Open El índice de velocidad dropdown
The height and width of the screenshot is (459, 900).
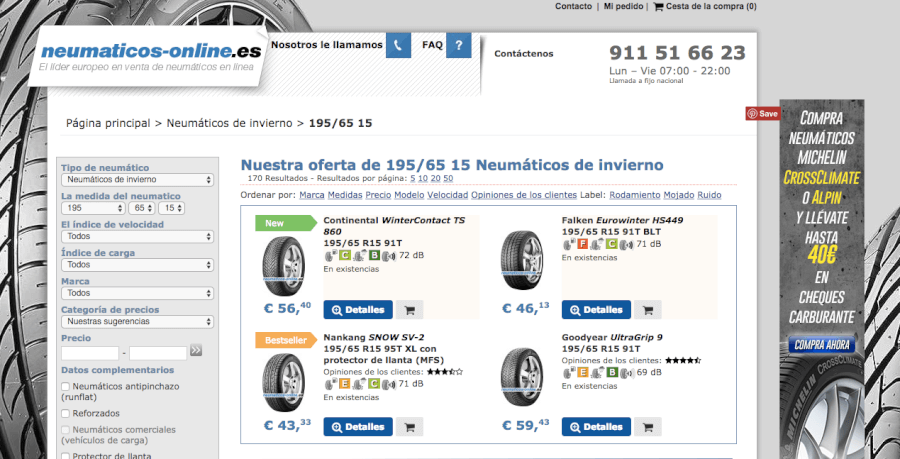[137, 236]
